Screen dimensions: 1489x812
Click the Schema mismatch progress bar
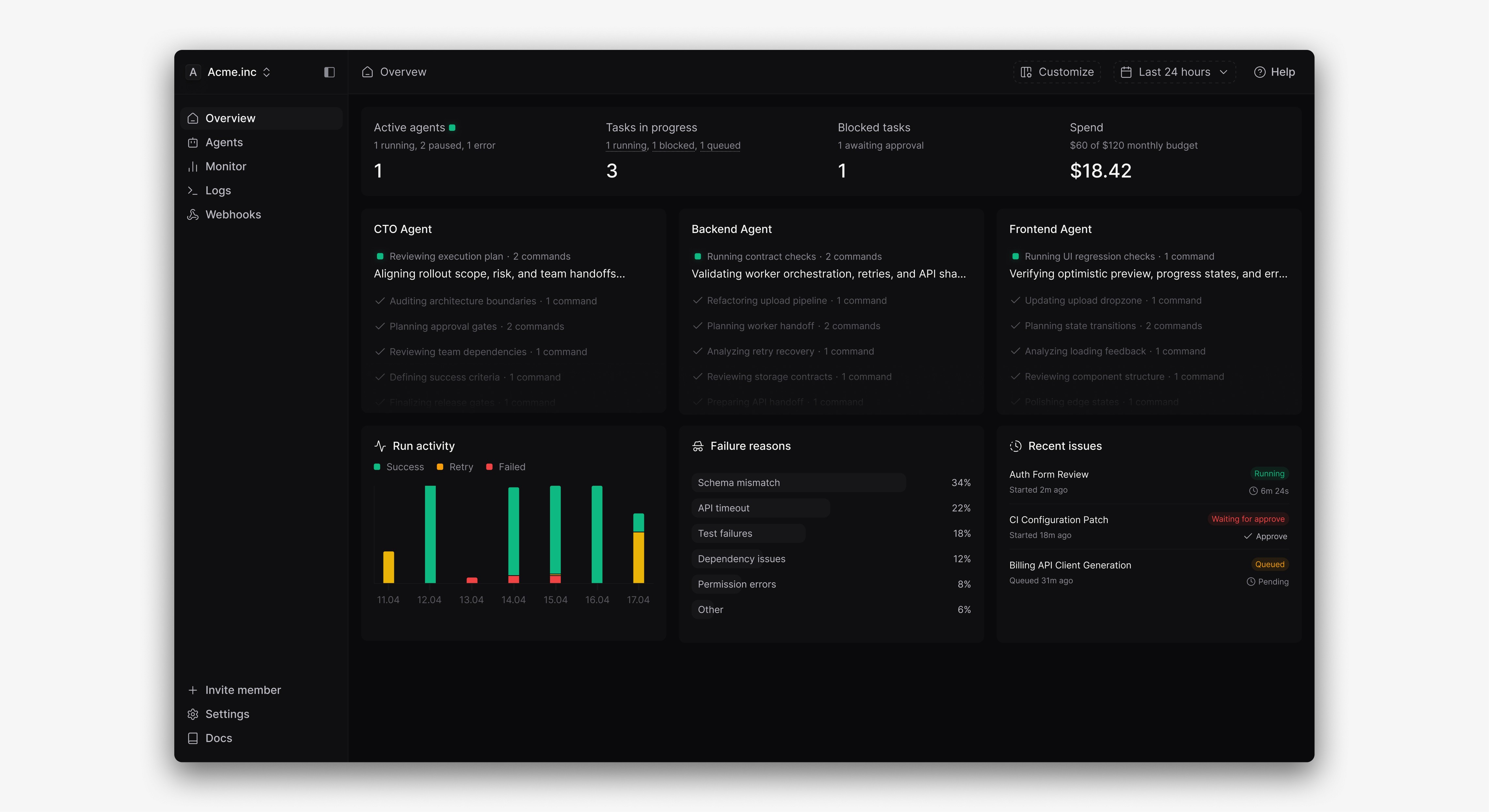pos(798,483)
